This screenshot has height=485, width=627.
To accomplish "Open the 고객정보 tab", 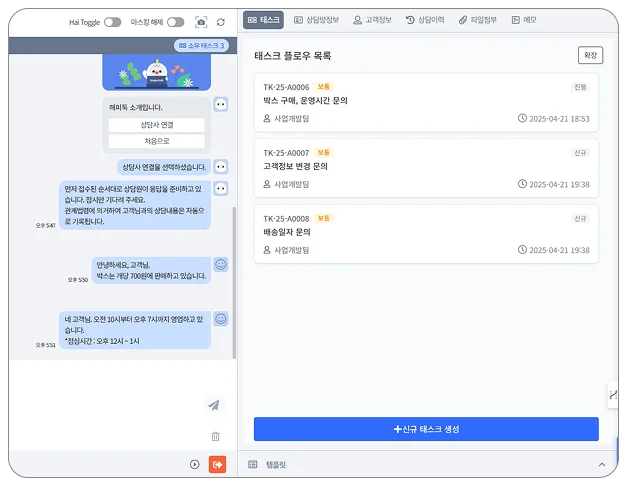I will (x=372, y=20).
